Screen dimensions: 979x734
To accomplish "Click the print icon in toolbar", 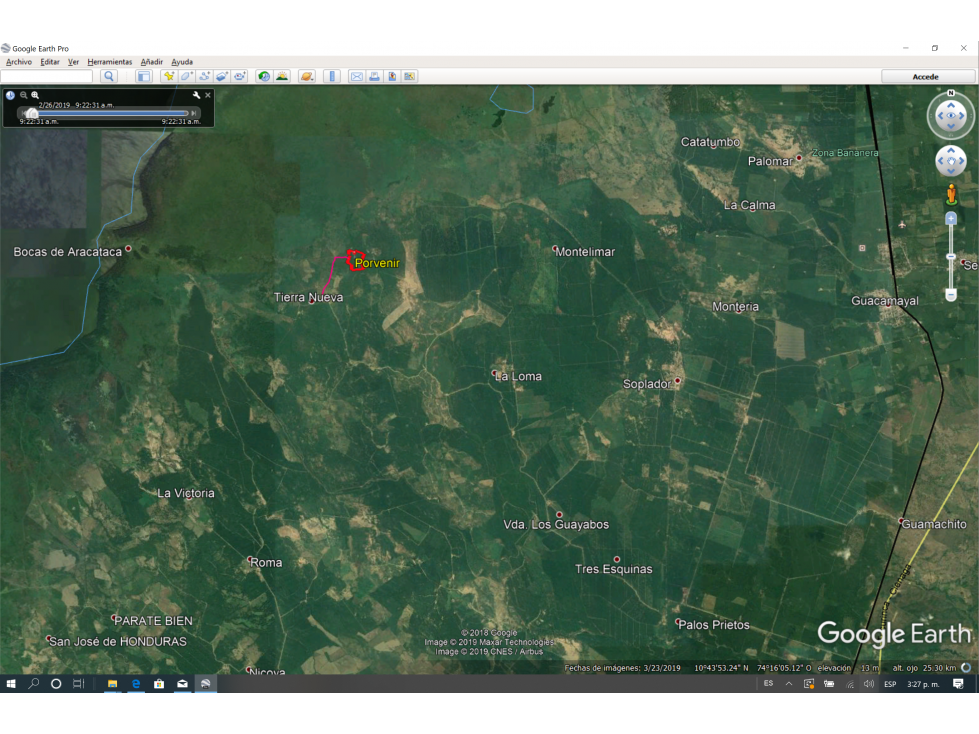I will (374, 76).
